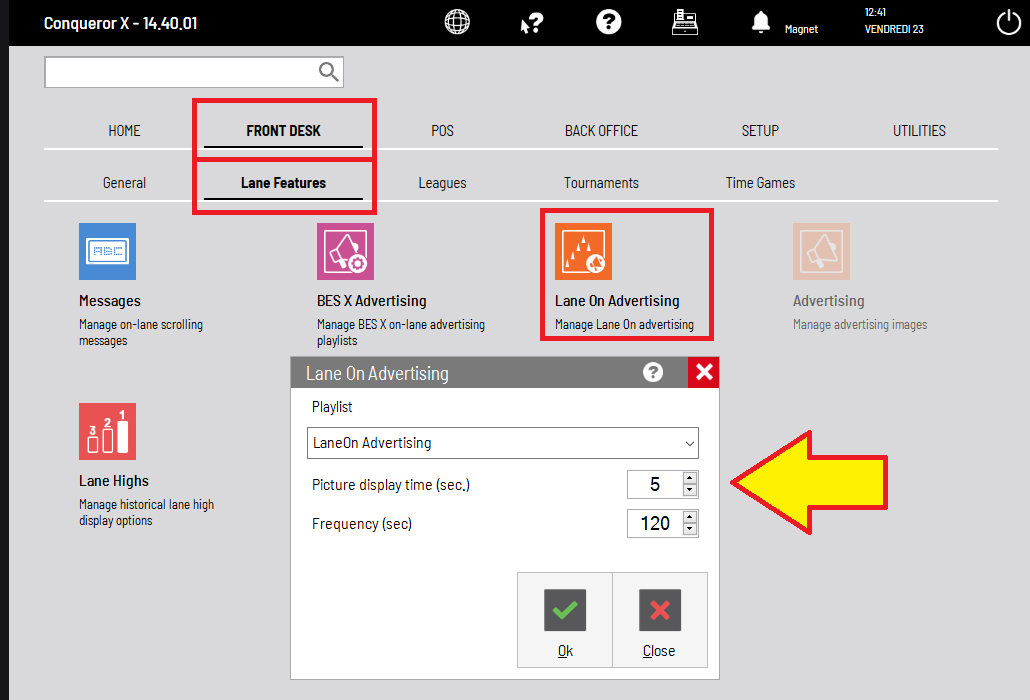Select the Lane Features sub-tab
This screenshot has height=700, width=1030.
click(x=283, y=183)
